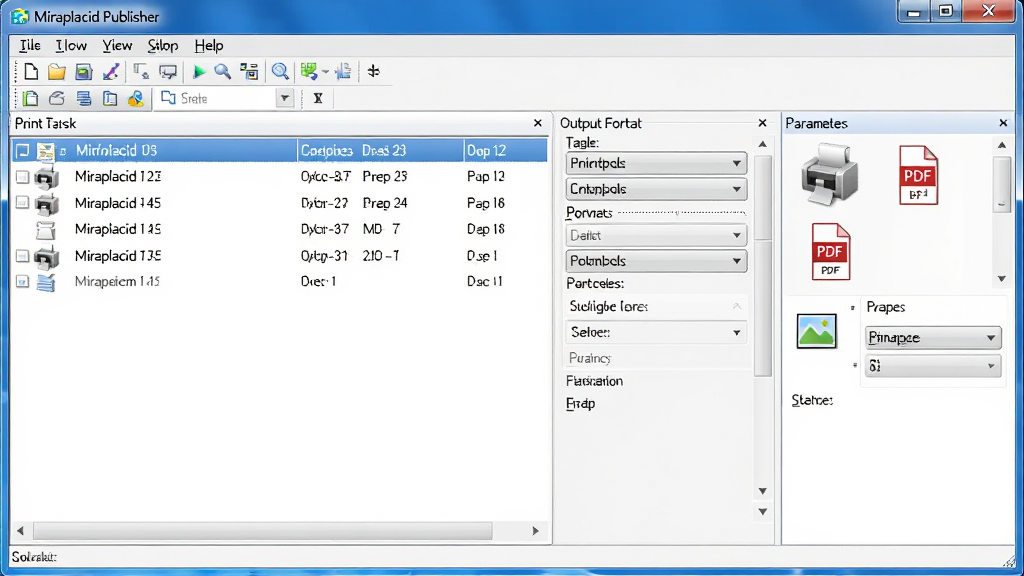
Task: Click the new blank document icon
Action: pos(31,71)
